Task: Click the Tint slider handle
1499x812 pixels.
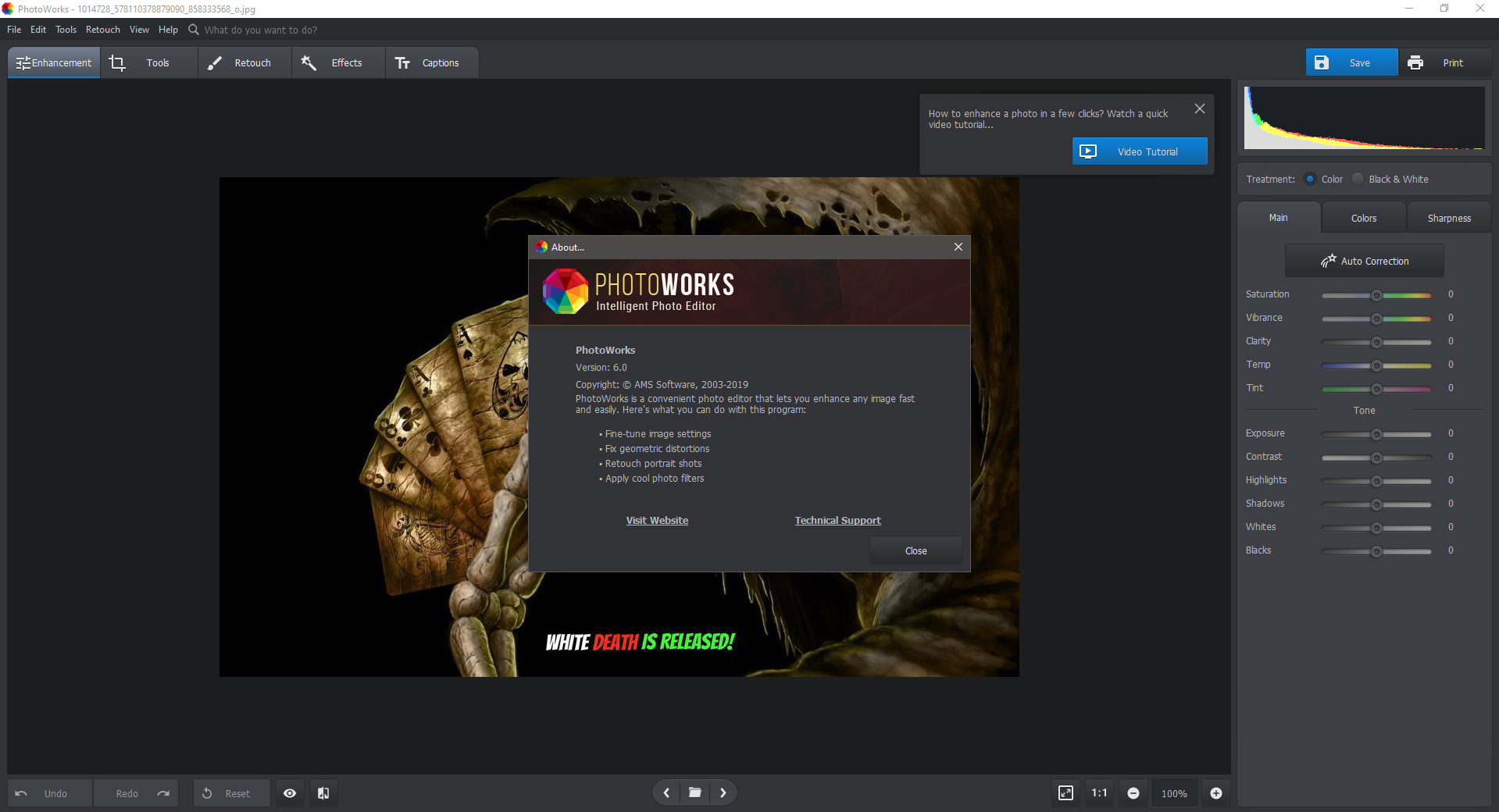Action: click(1377, 389)
